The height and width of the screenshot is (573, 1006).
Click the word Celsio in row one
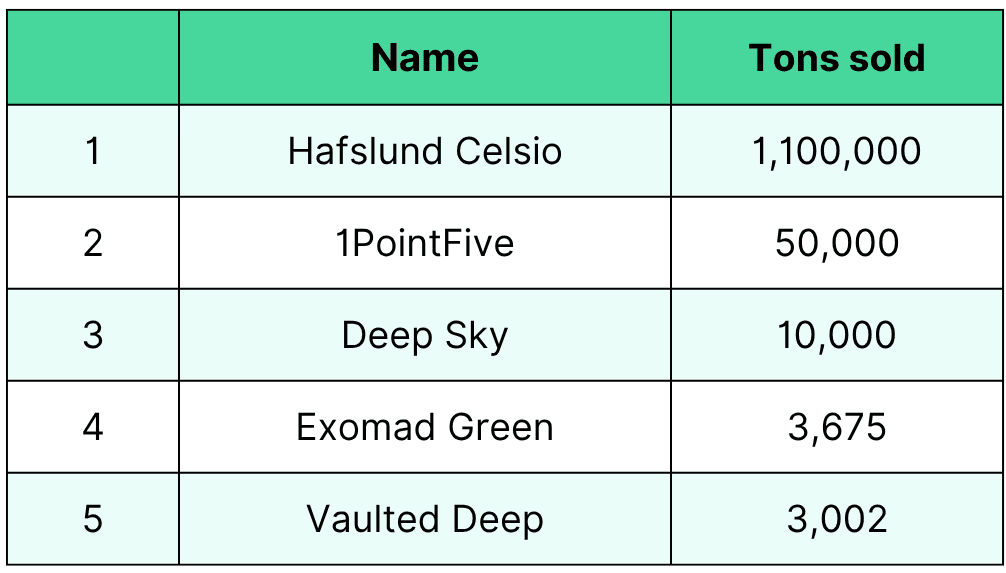(x=509, y=151)
